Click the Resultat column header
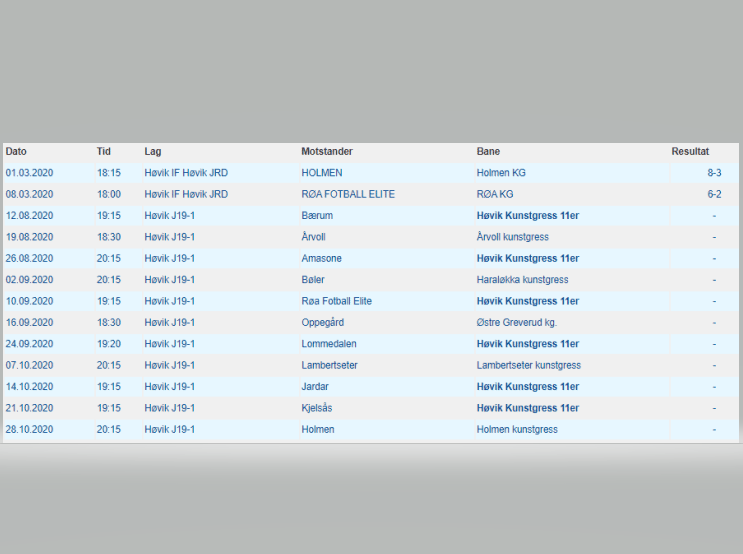 click(x=690, y=152)
